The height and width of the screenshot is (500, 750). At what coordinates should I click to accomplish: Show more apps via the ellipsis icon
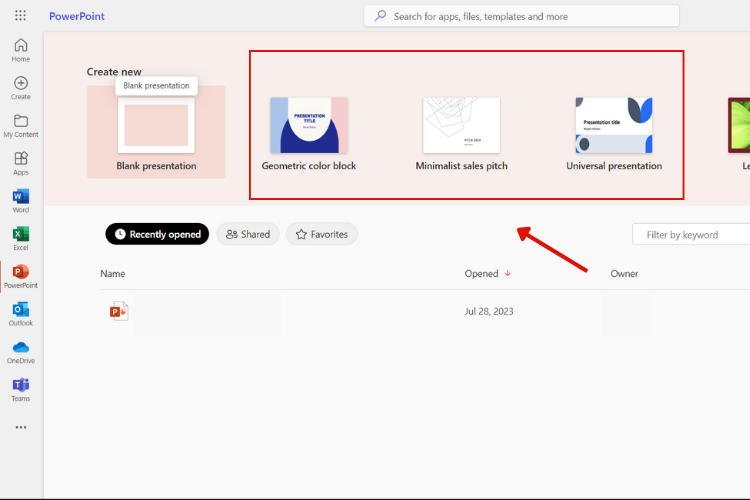click(21, 427)
